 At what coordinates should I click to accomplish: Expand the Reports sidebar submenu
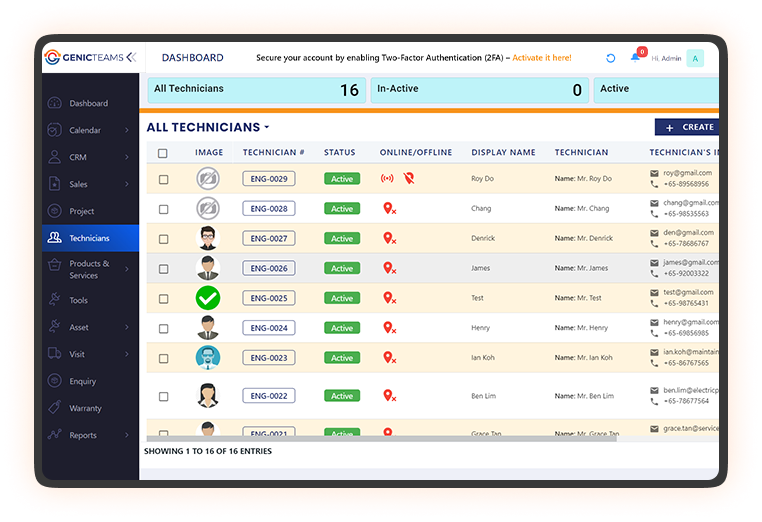point(126,435)
